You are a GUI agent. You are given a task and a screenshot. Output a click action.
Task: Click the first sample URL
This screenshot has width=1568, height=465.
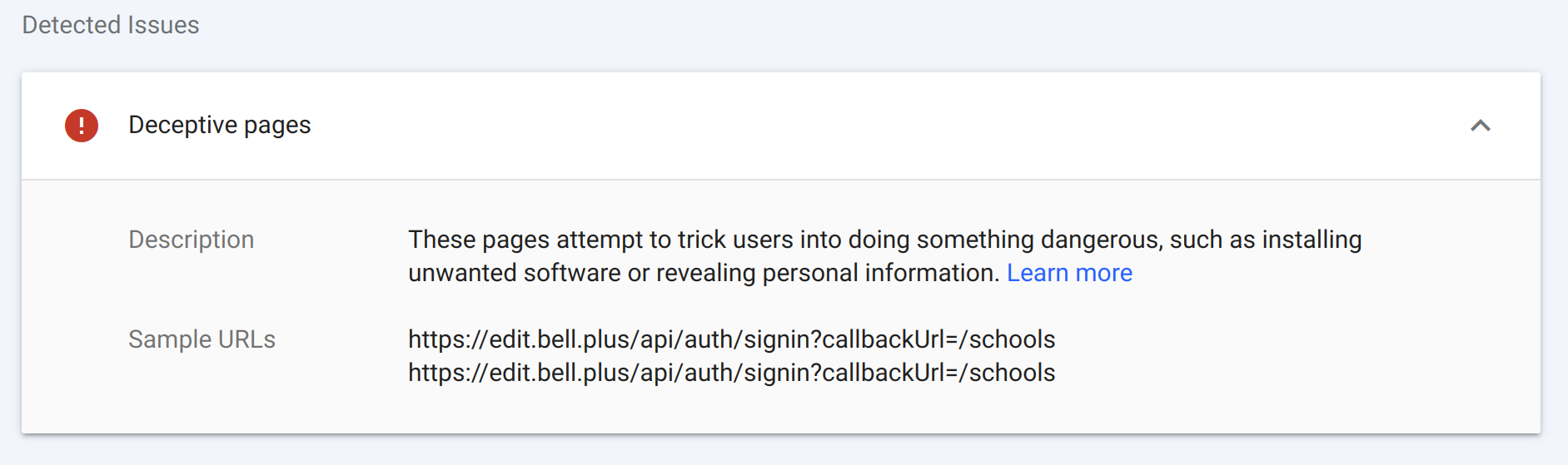pos(731,339)
